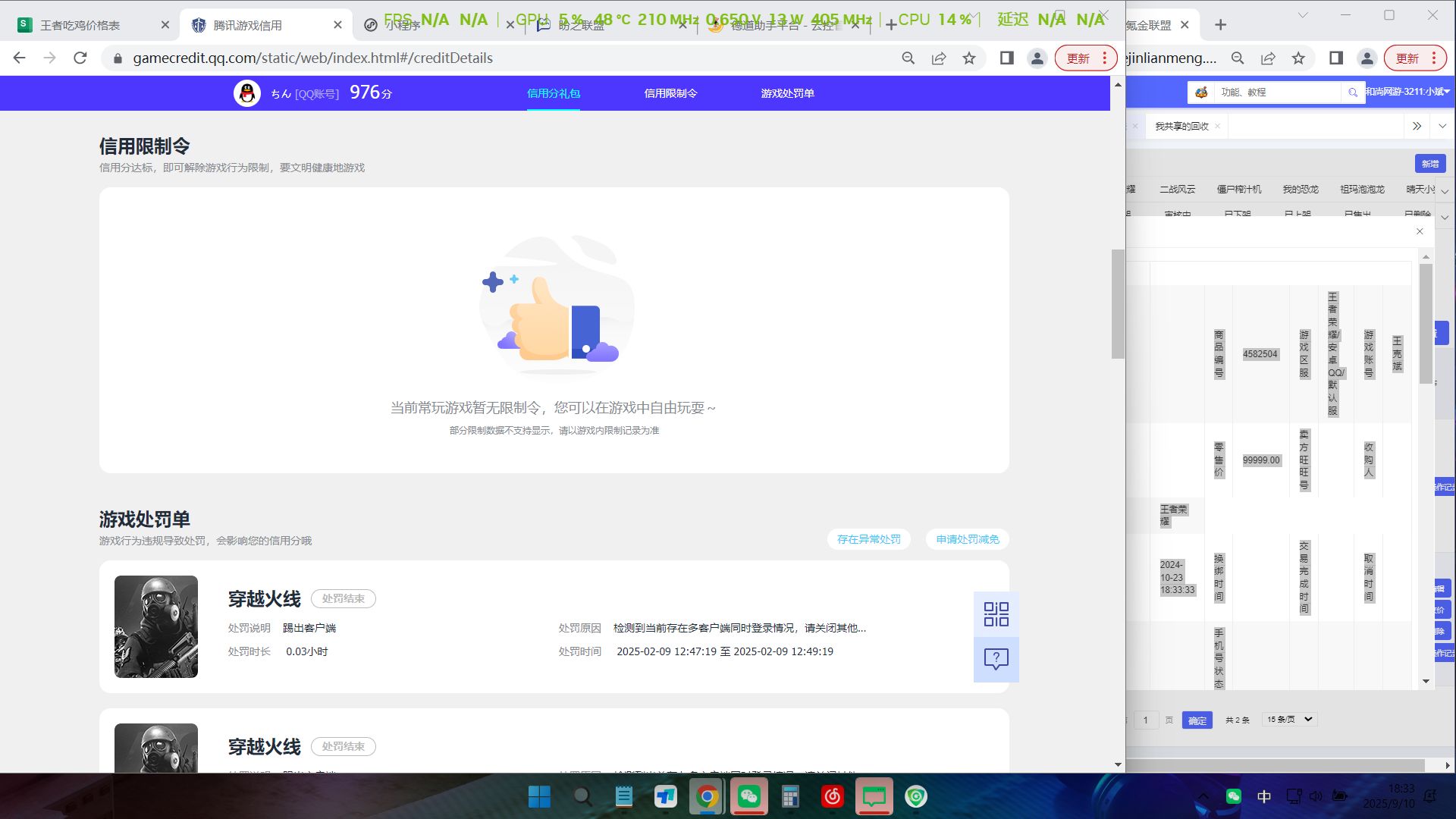Open the Calculator from the taskbar

790,796
